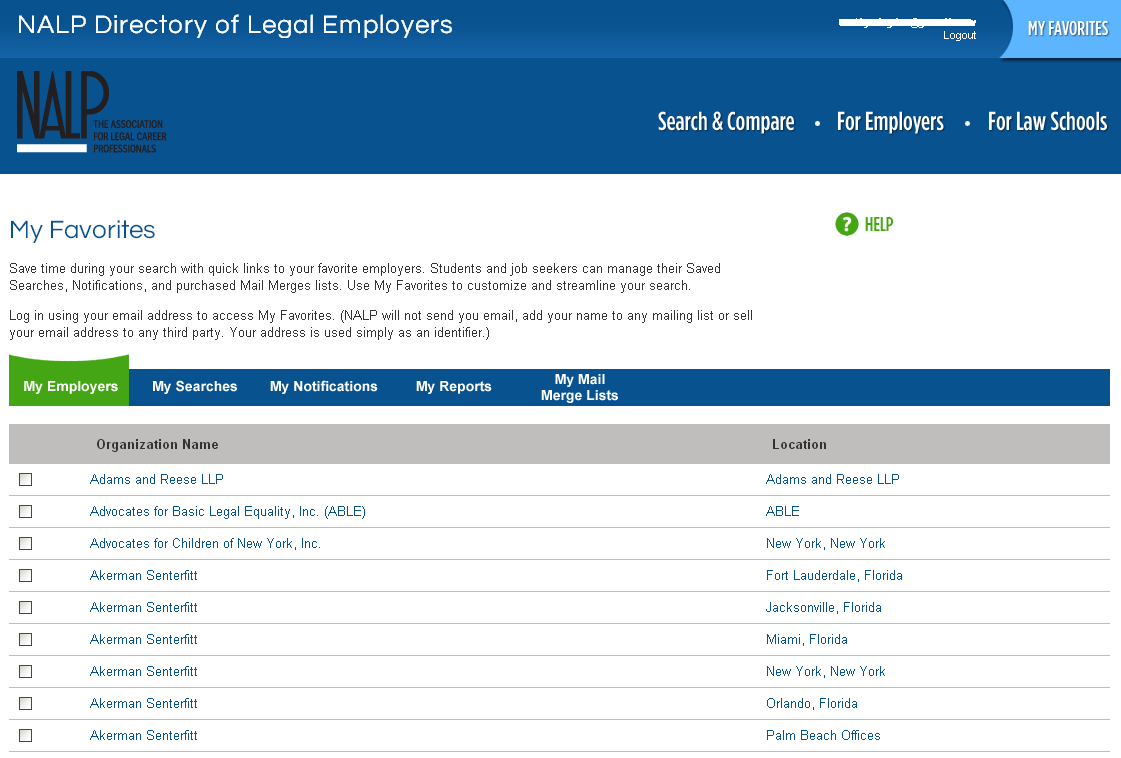Tick checkbox for Akerman Senterfitt Jacksonville

pos(26,607)
